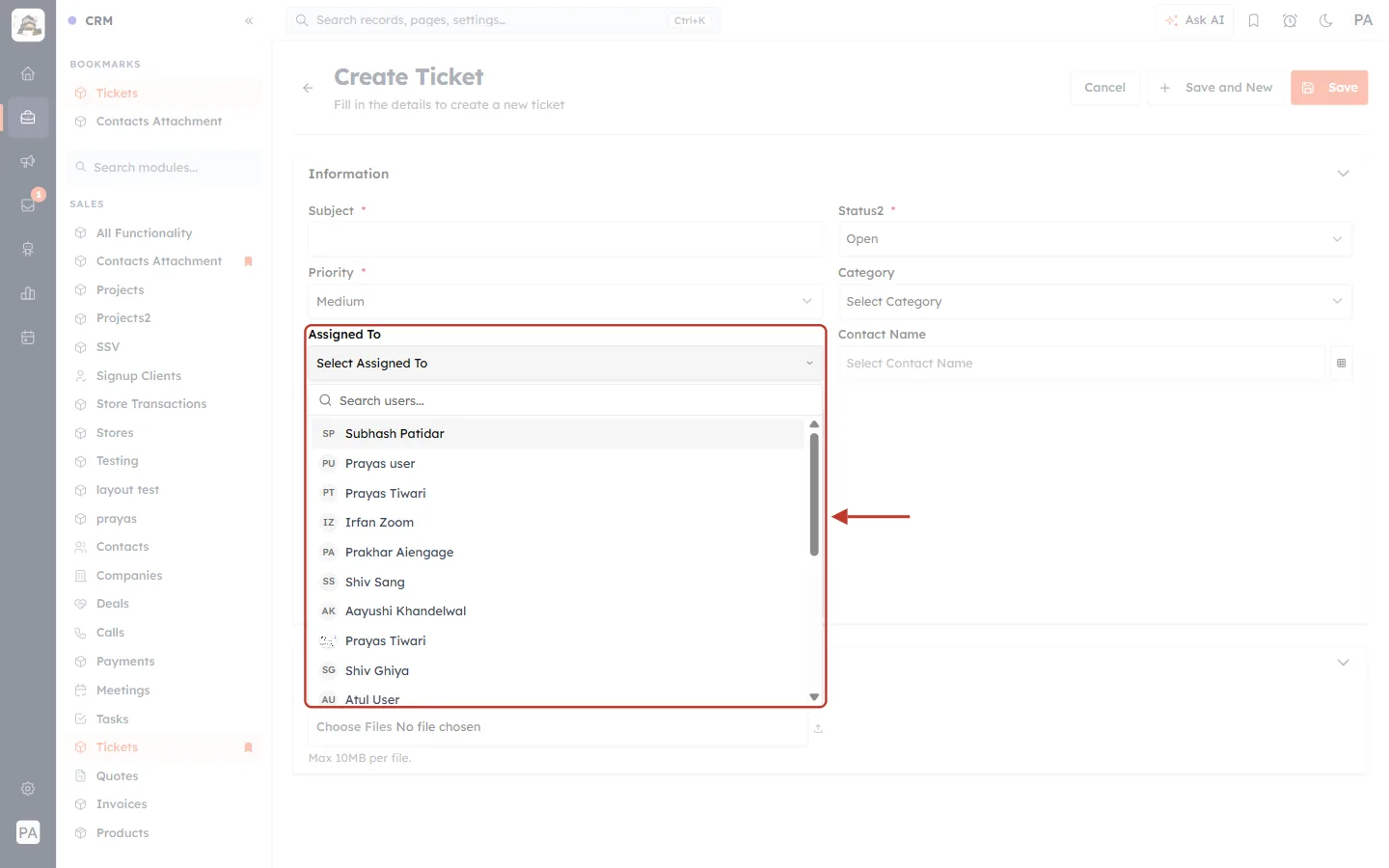Screen dimensions: 1389x868
Task: Click the Search users field
Action: click(x=565, y=400)
